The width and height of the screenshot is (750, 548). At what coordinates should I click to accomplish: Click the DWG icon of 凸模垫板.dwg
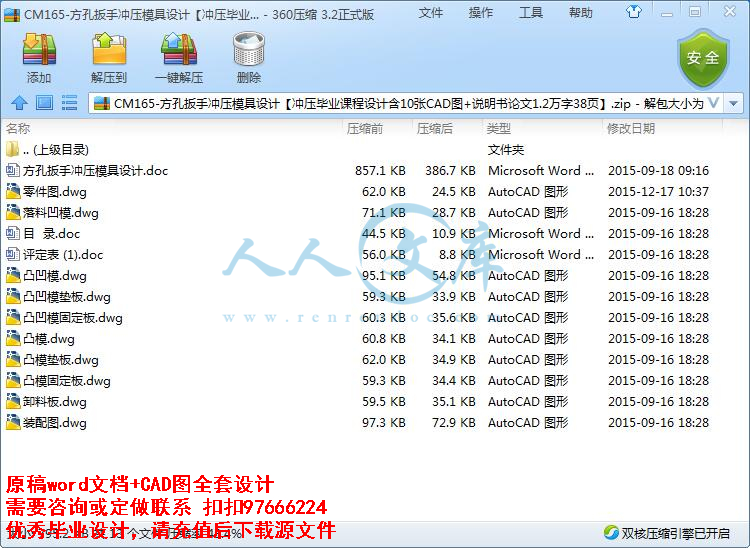click(13, 359)
